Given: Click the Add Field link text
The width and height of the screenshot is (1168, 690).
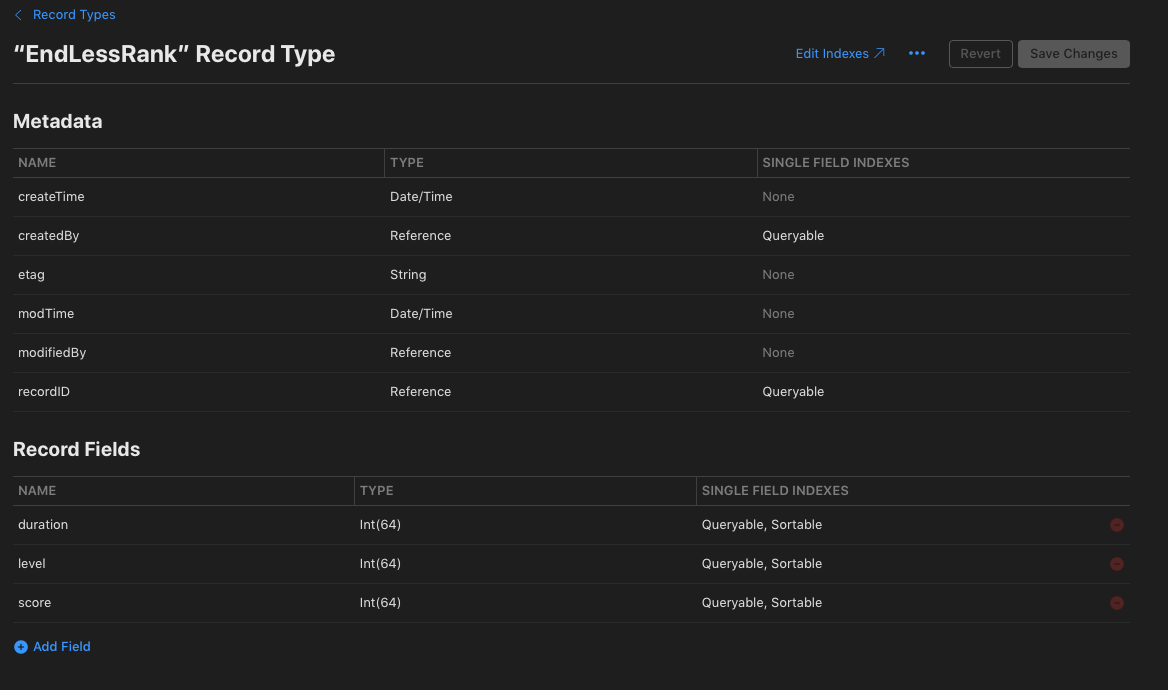Looking at the screenshot, I should point(62,647).
